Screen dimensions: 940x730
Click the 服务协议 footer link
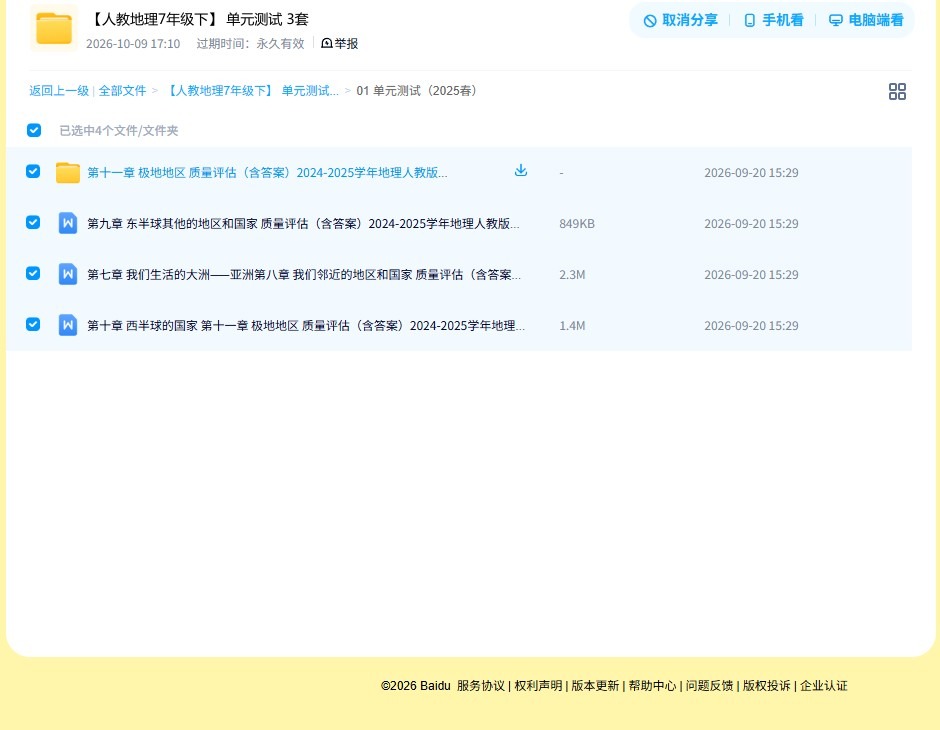(481, 686)
